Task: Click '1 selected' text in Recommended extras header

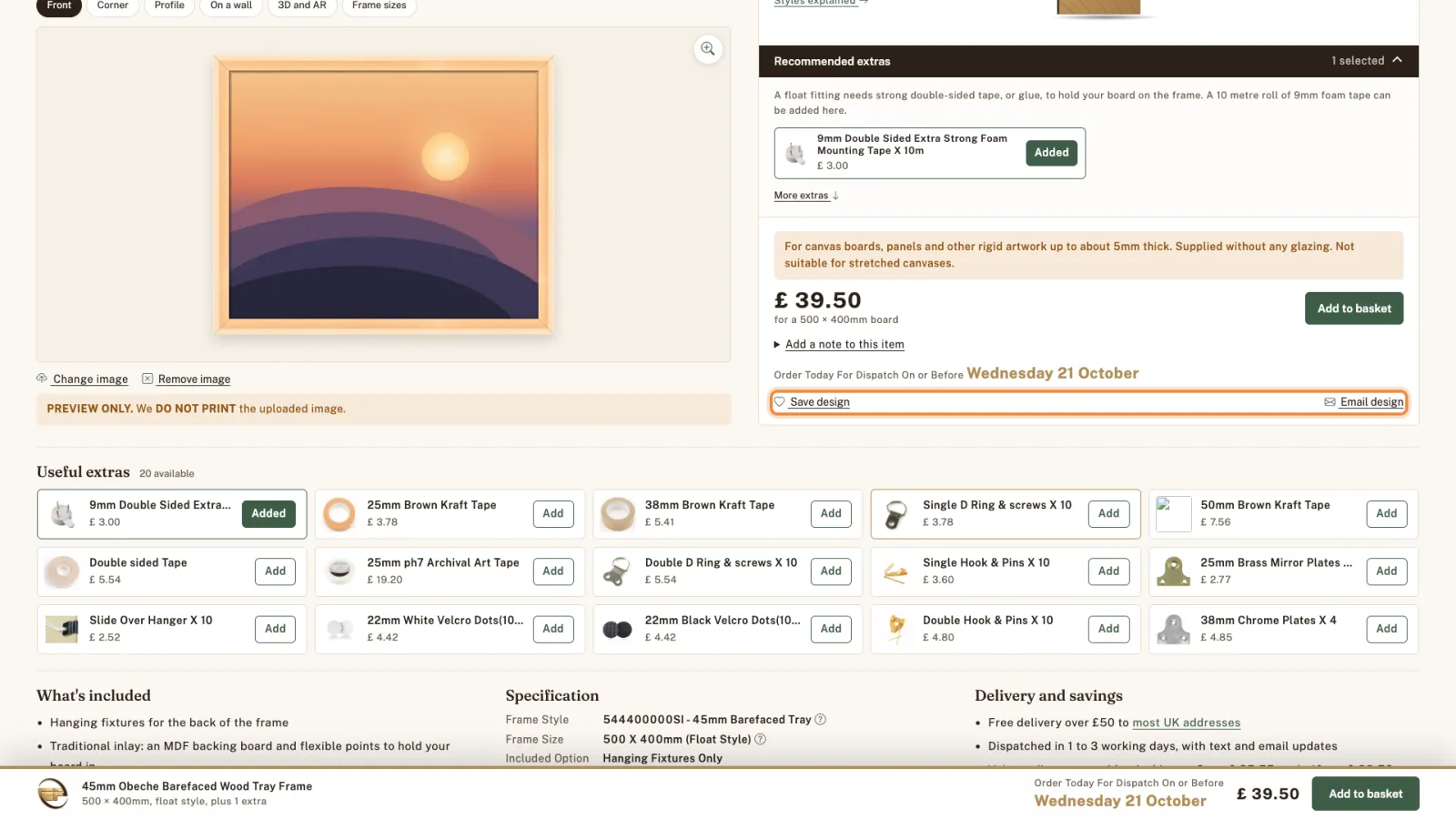Action: [x=1358, y=61]
